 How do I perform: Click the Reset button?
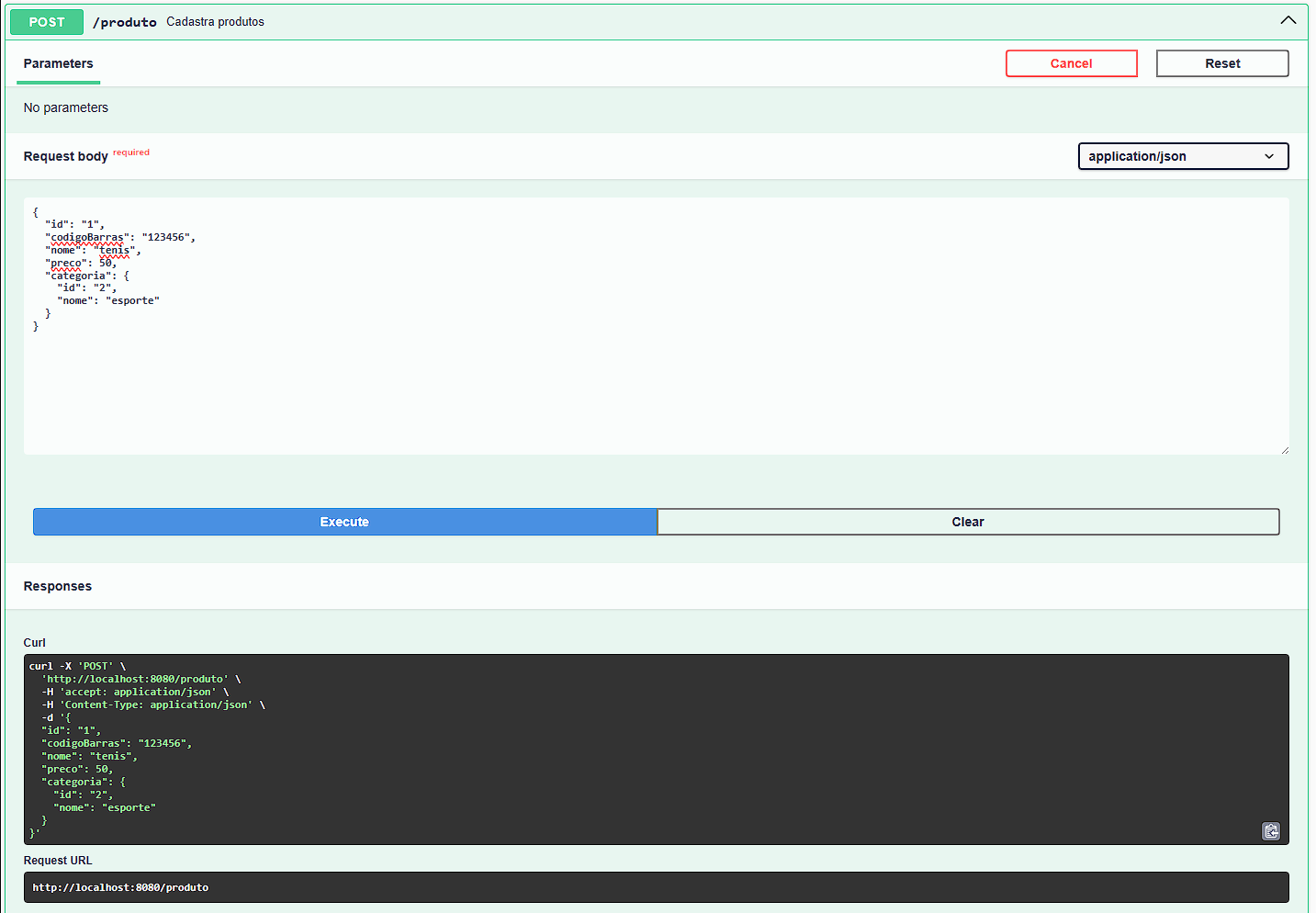tap(1222, 63)
